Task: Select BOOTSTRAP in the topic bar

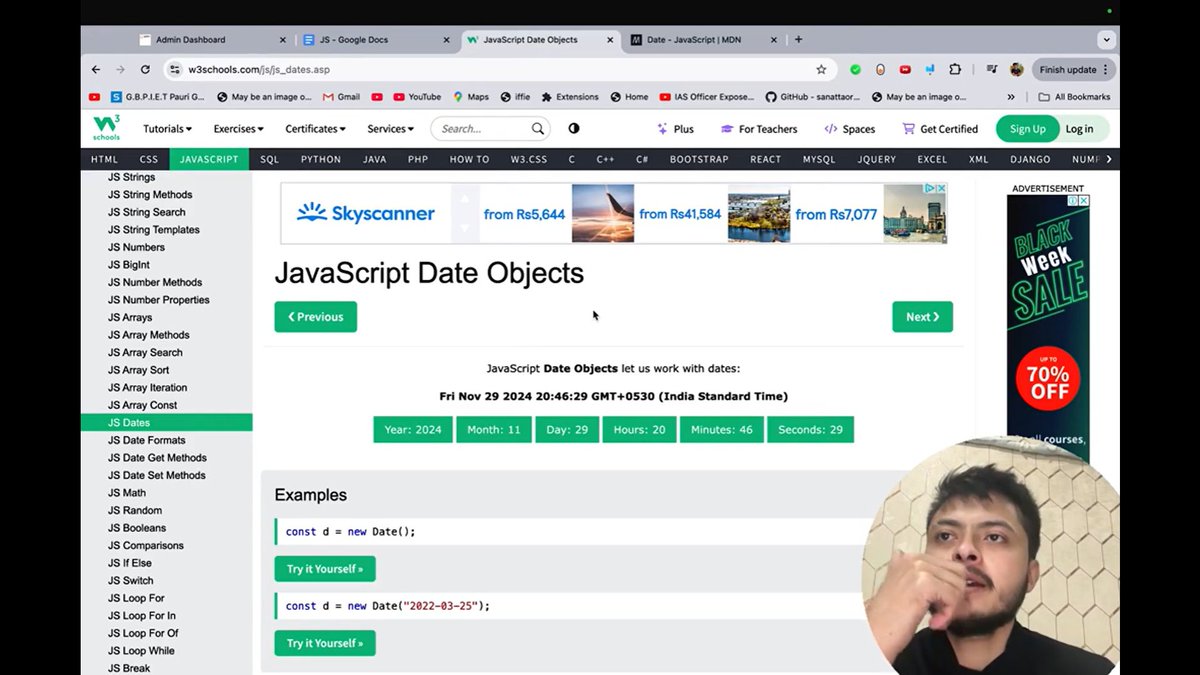Action: coord(699,159)
